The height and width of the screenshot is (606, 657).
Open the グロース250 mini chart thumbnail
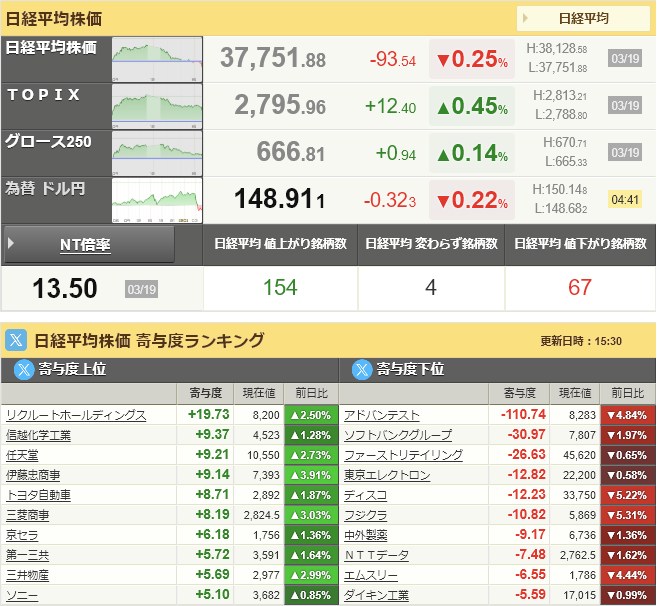tap(157, 153)
